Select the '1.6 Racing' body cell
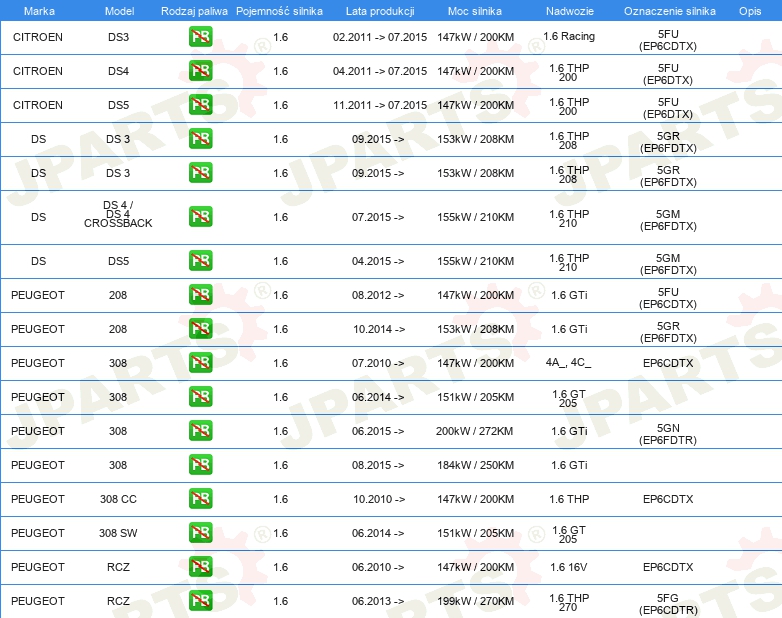The image size is (782, 618). 569,36
